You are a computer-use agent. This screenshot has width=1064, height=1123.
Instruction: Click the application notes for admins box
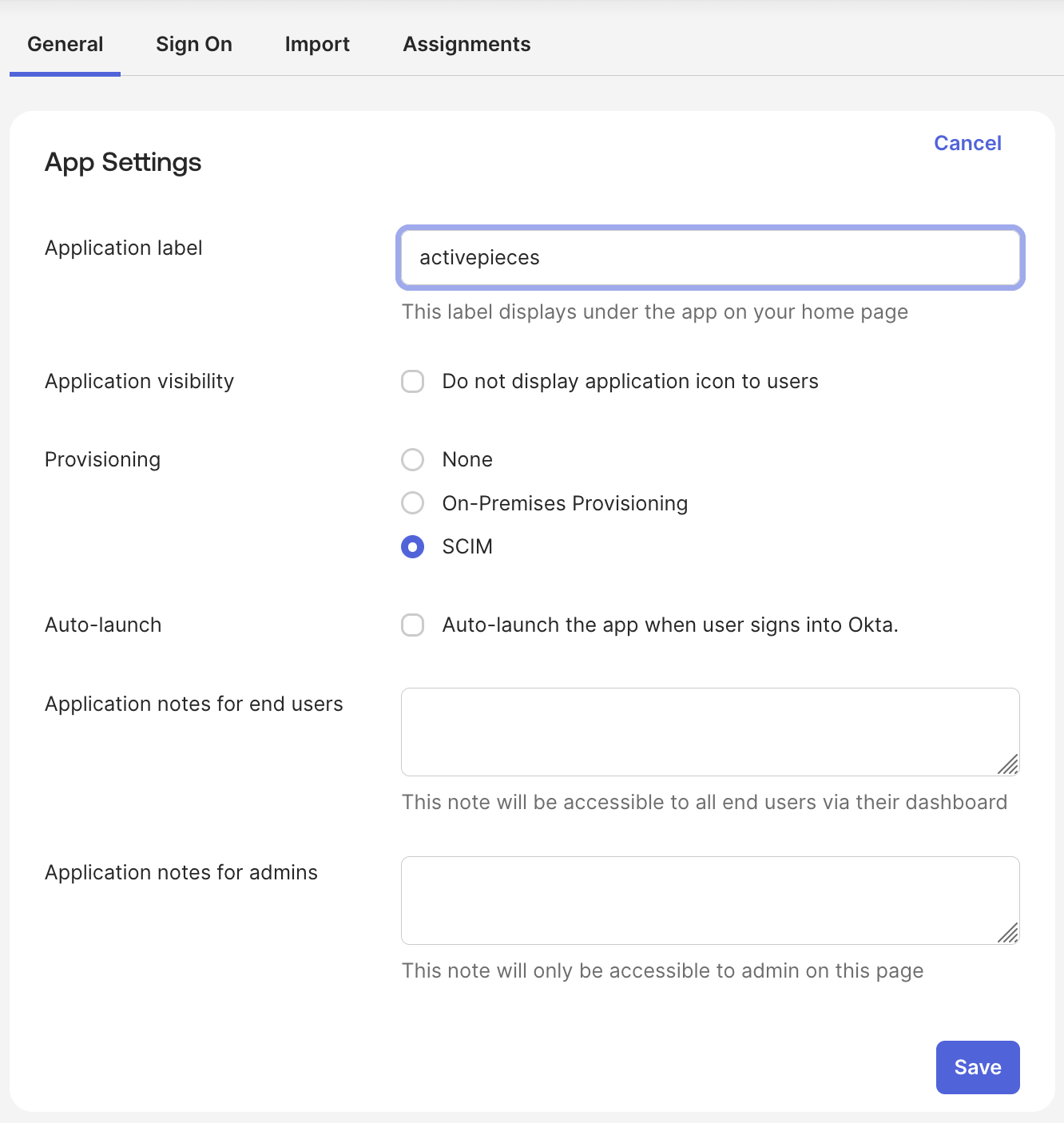pyautogui.click(x=709, y=899)
